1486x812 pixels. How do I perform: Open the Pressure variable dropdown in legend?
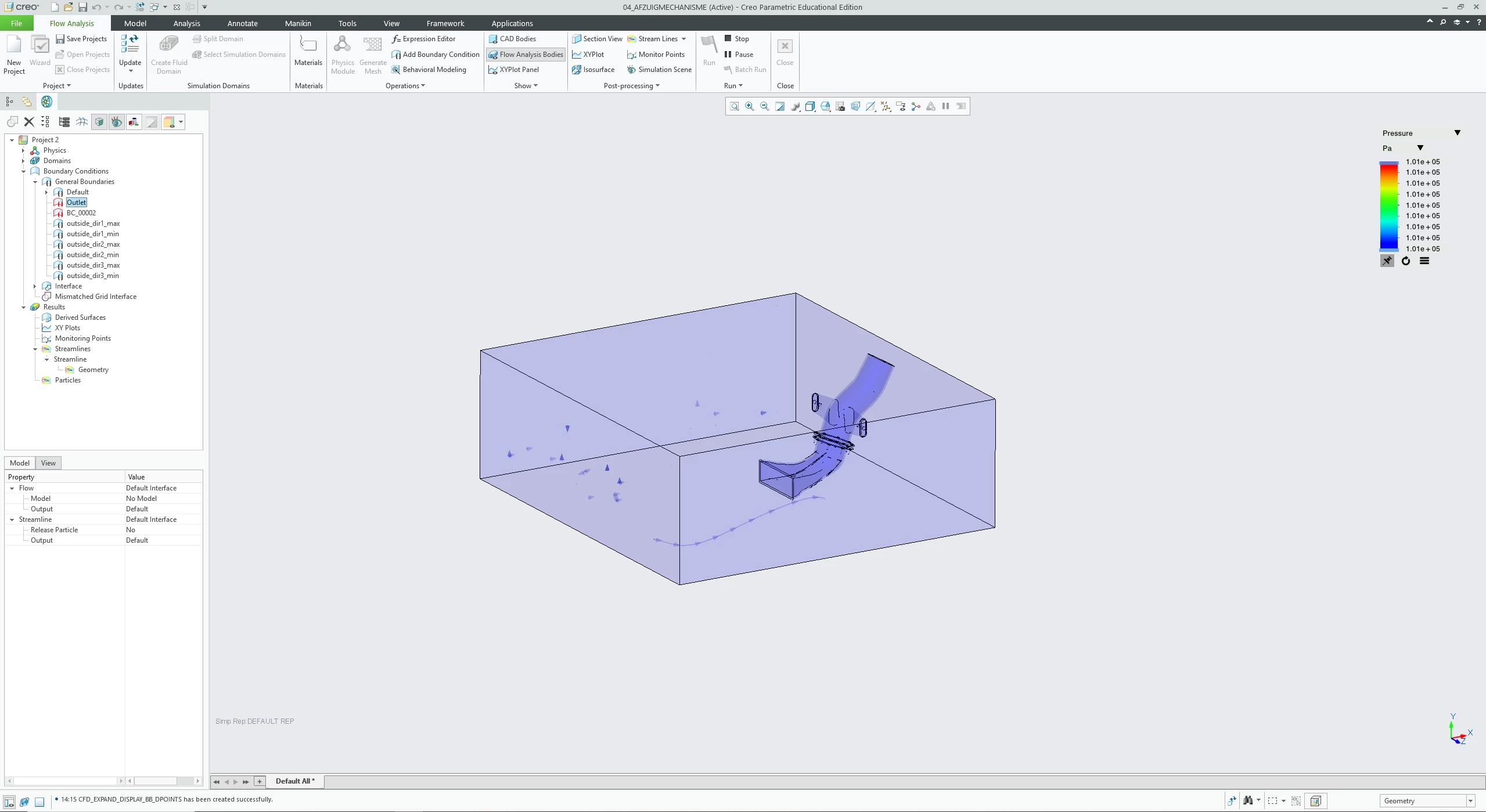pos(1457,133)
